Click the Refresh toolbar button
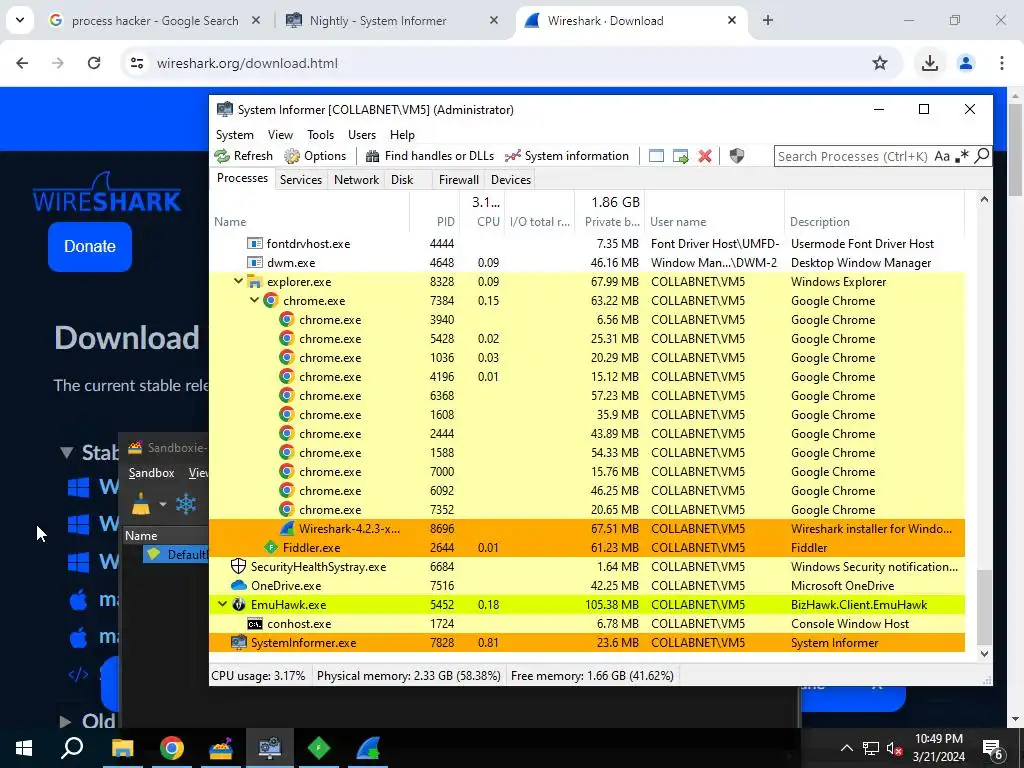 click(x=244, y=155)
